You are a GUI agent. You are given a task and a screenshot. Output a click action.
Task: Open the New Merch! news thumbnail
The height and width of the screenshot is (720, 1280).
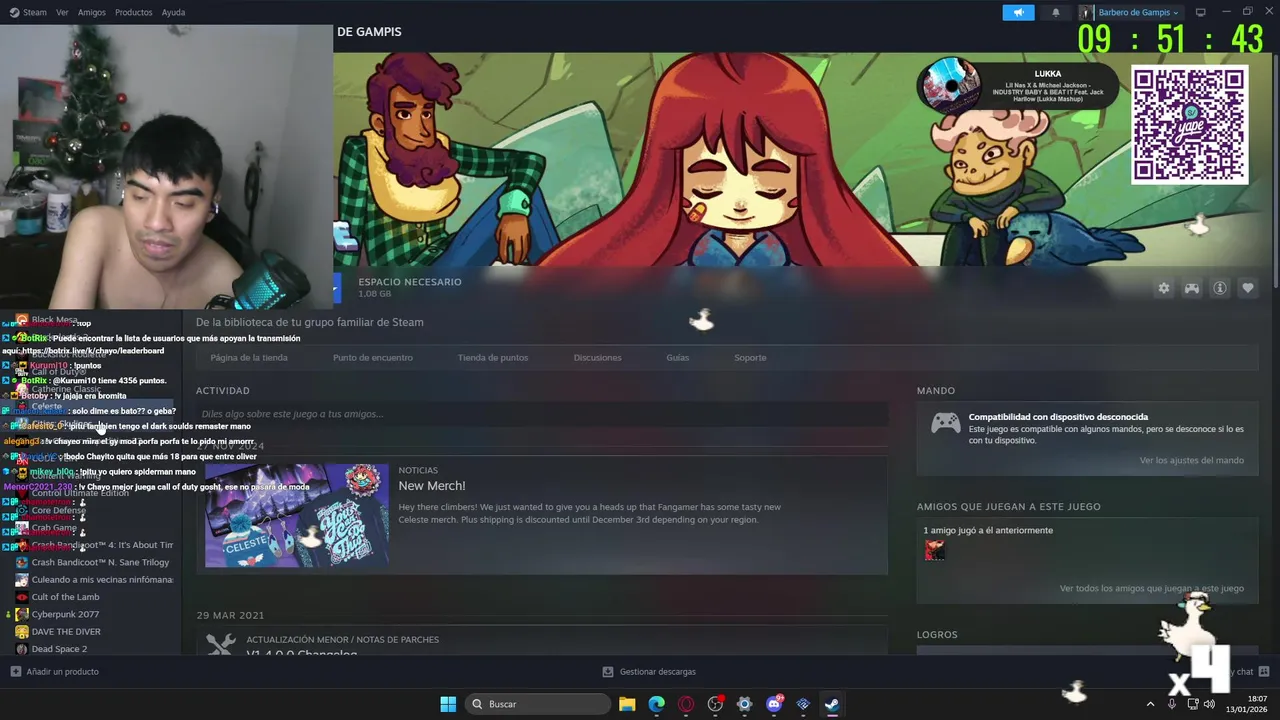coord(297,515)
